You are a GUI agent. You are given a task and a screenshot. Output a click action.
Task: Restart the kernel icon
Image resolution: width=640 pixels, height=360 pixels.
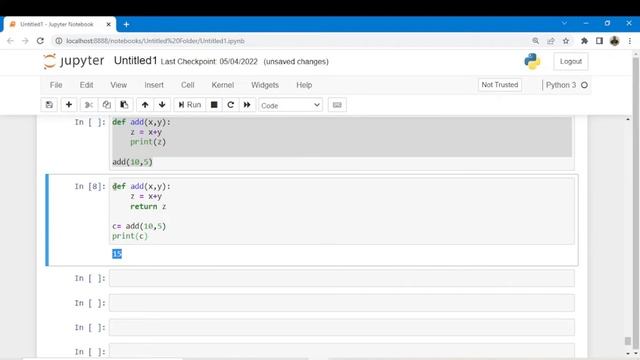click(231, 105)
